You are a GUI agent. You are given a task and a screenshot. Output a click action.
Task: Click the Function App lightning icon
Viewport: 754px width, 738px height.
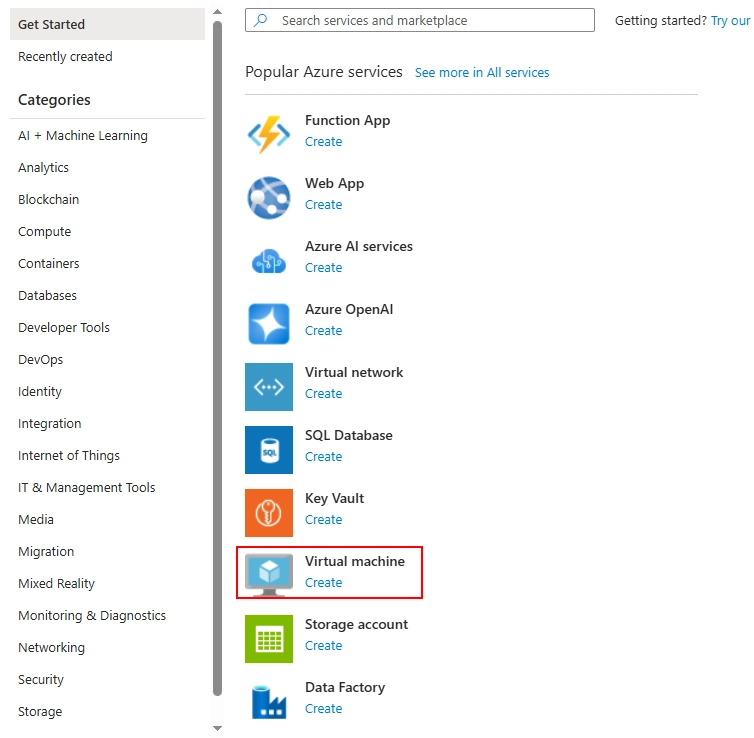point(269,134)
